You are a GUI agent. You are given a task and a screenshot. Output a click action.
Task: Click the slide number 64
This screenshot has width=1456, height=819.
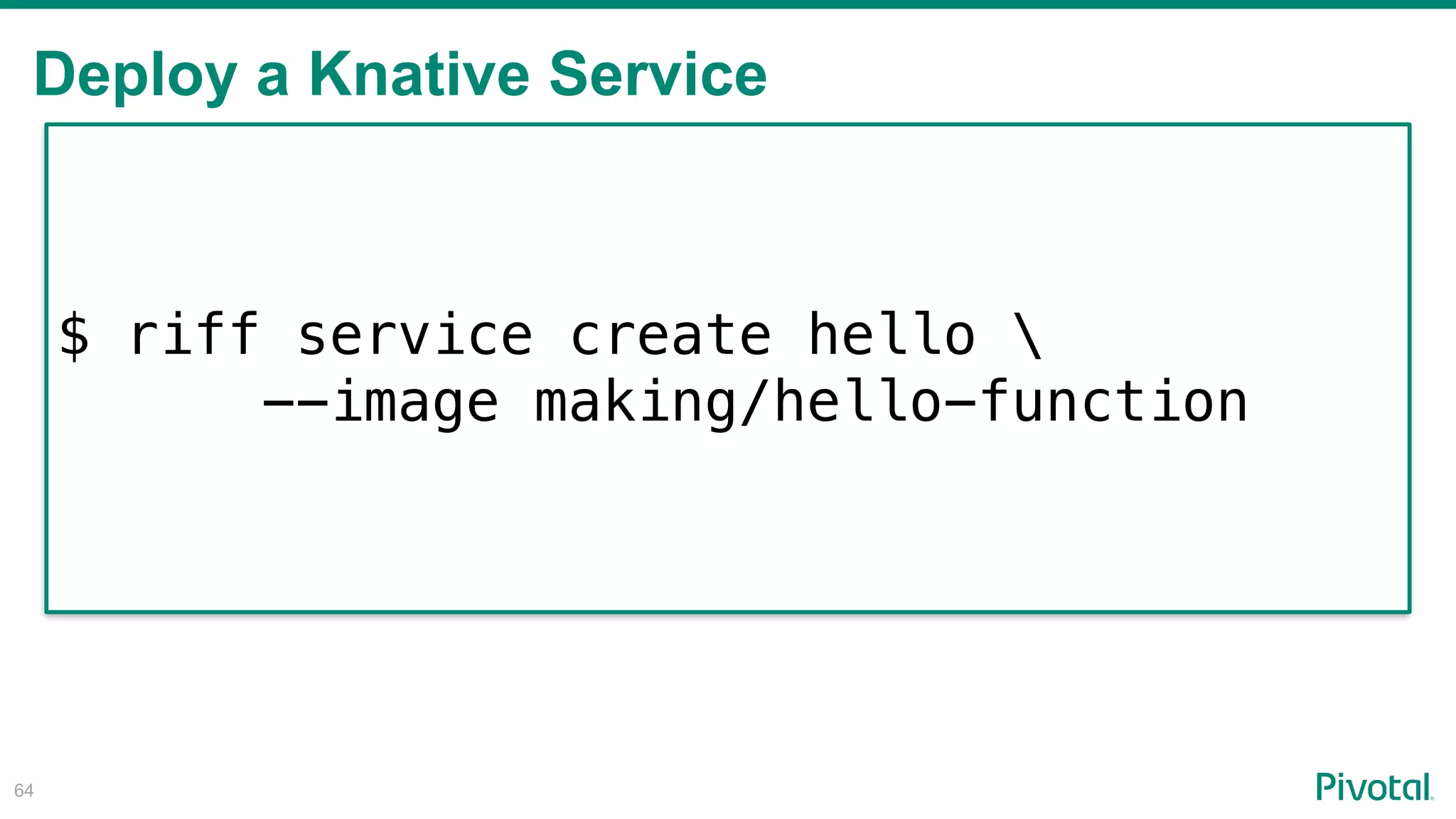pos(24,791)
